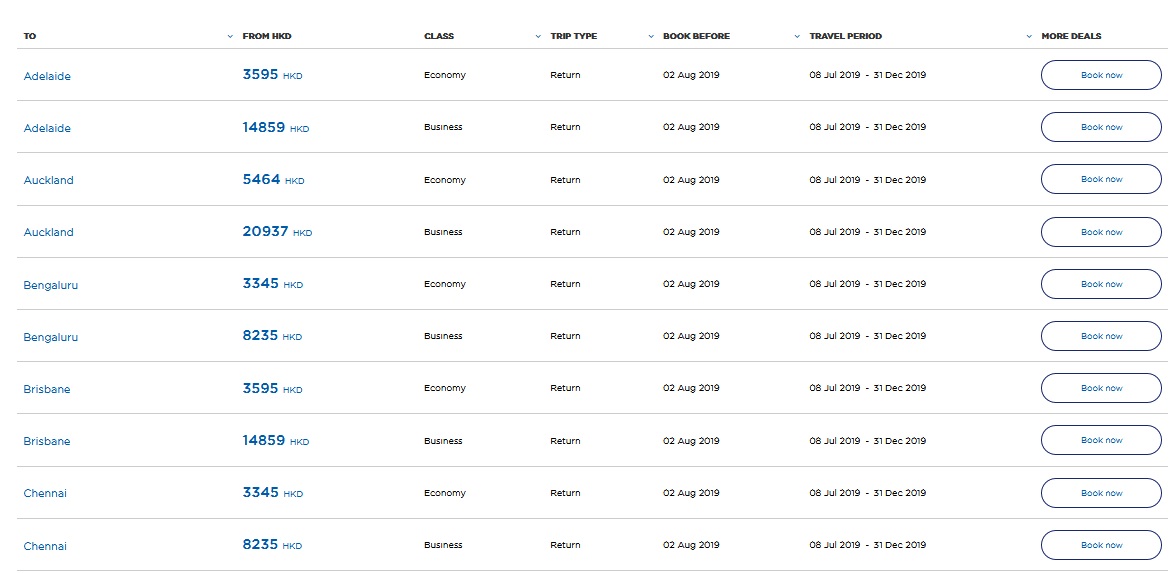
Task: Book now for Bengaluru 3345 HKD fare
Action: point(1101,284)
